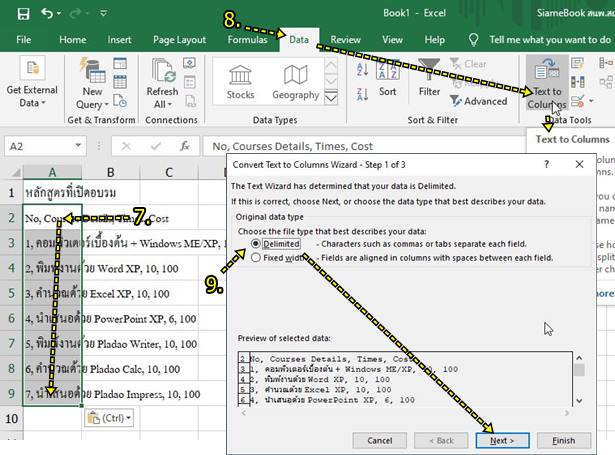
Task: Switch to the Insert ribbon tab
Action: [x=119, y=40]
